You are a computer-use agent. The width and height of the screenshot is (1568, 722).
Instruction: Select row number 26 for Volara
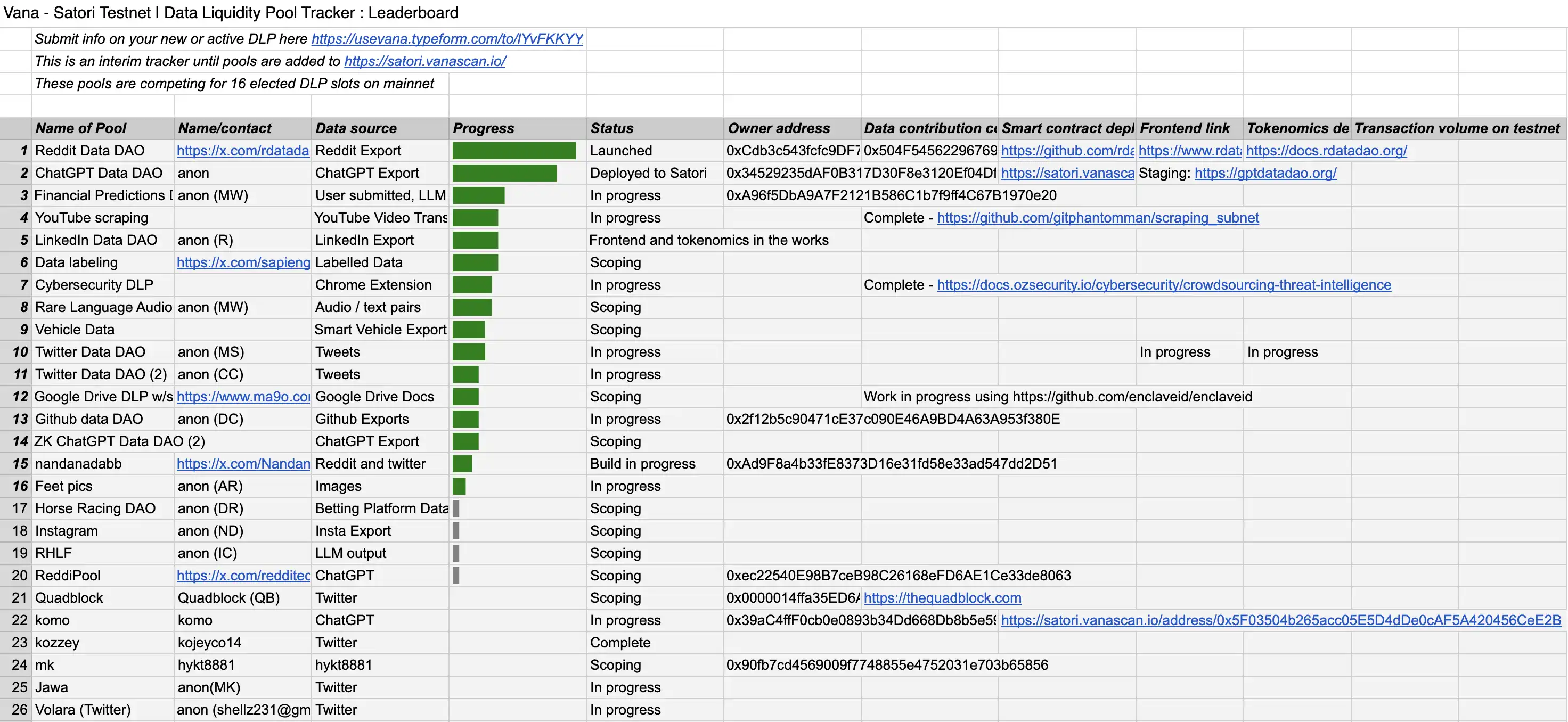pos(19,710)
